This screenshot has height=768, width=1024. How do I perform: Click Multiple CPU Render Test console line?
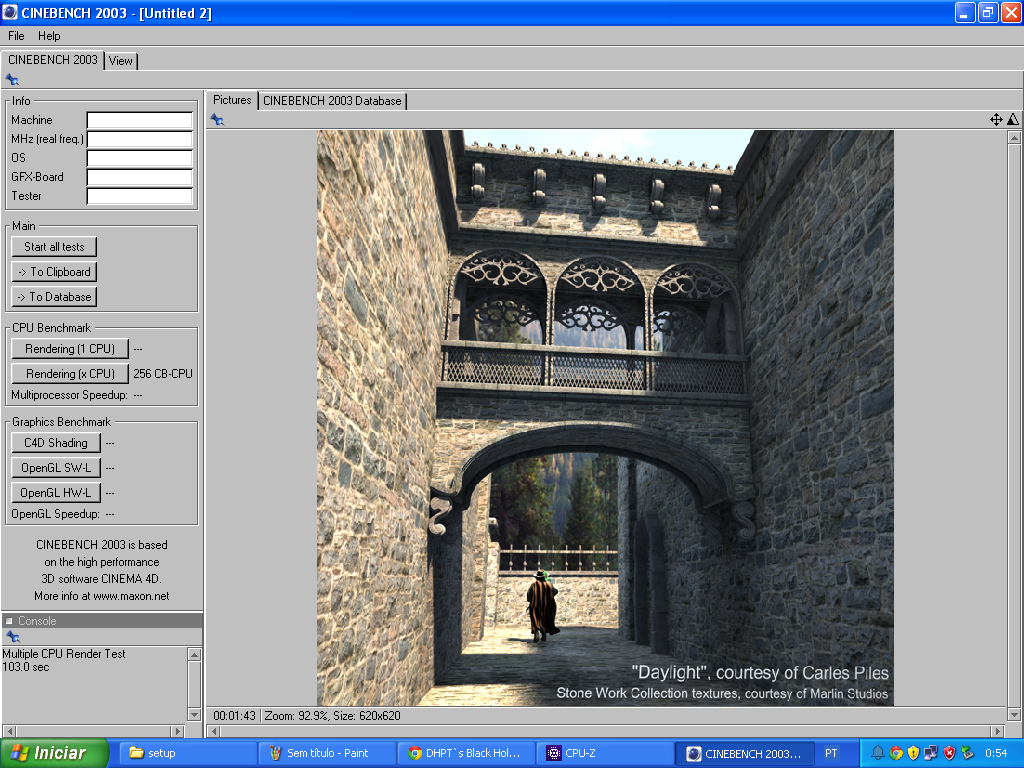click(x=63, y=654)
